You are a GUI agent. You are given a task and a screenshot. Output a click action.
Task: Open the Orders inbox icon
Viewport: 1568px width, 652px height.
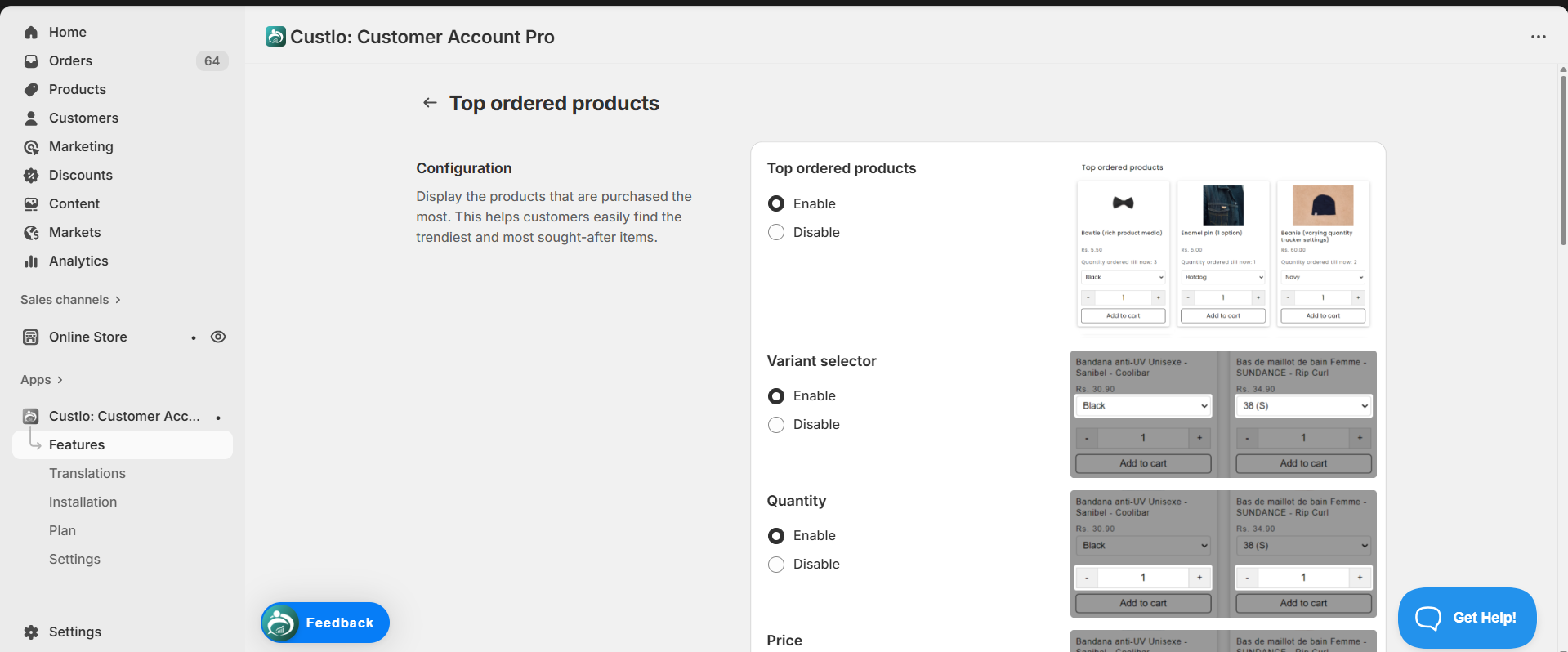31,61
